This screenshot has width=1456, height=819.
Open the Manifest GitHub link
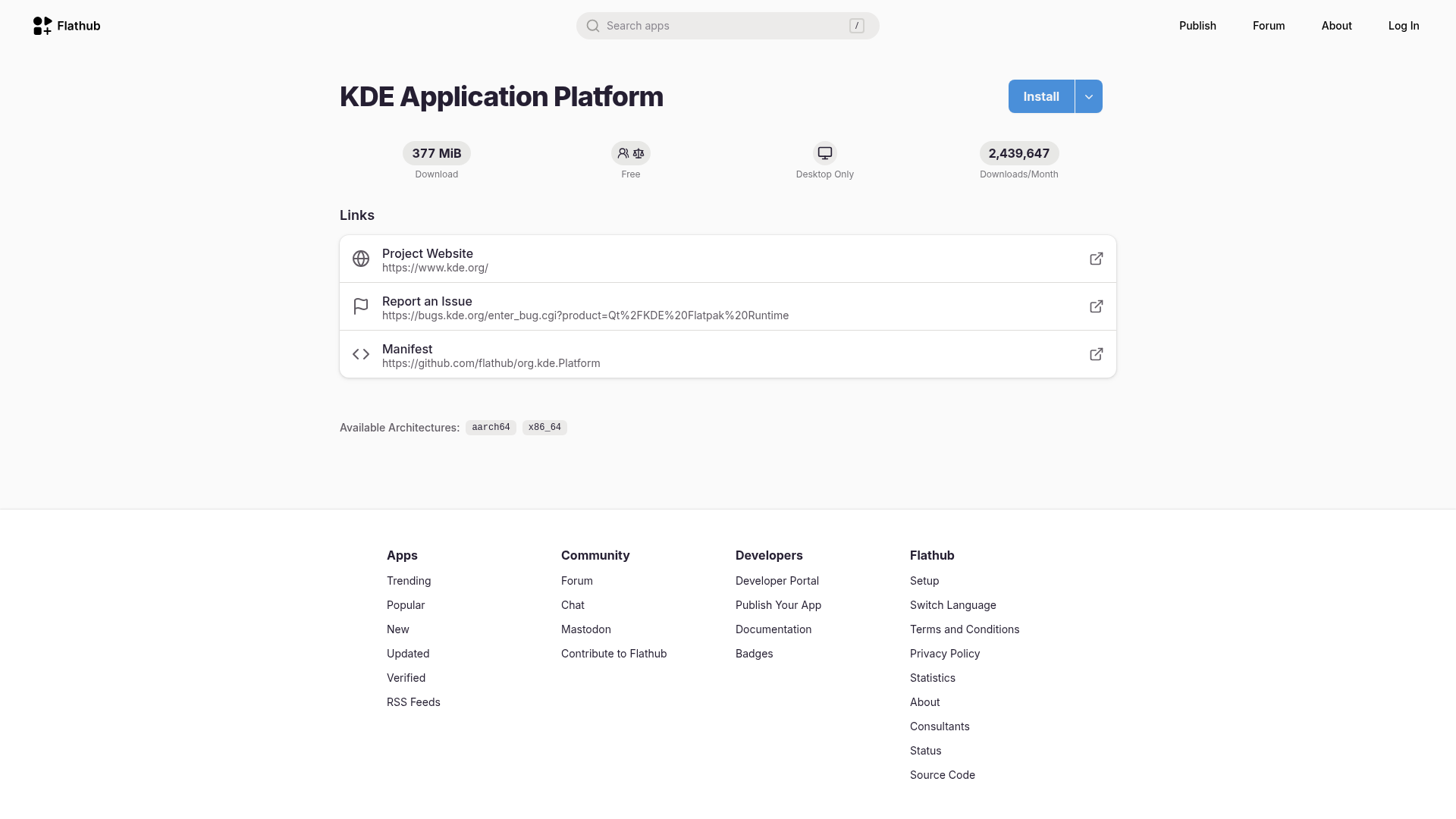728,354
